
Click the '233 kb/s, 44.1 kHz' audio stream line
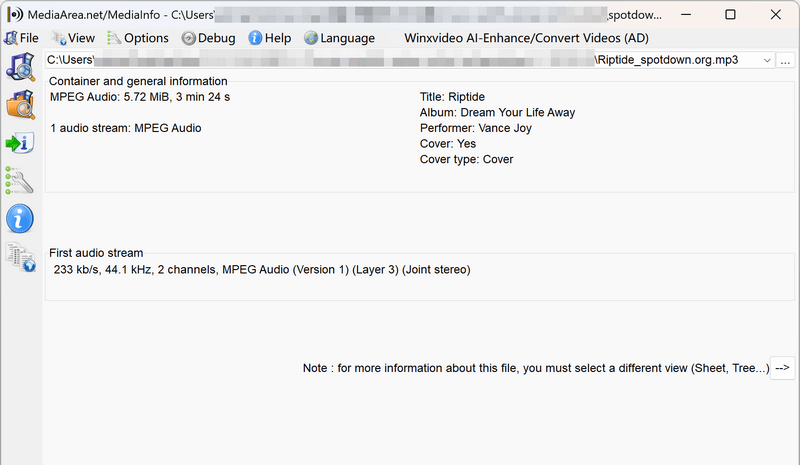click(x=262, y=270)
